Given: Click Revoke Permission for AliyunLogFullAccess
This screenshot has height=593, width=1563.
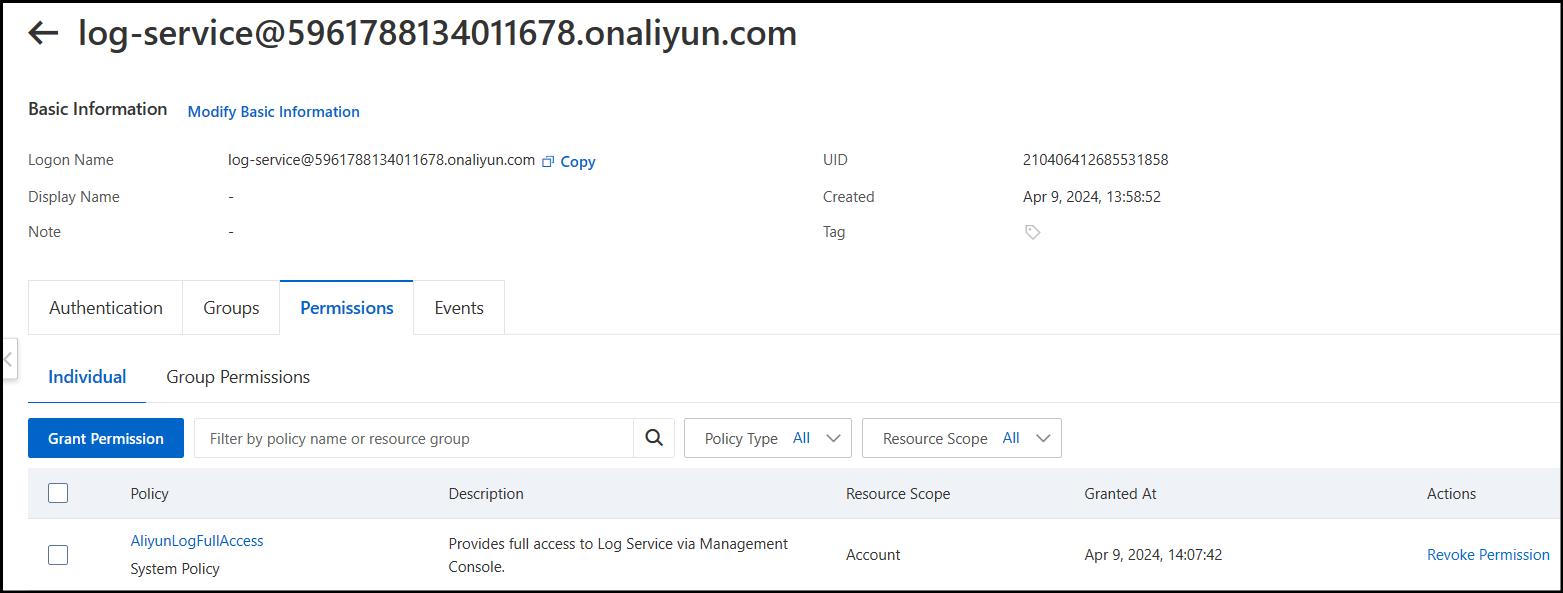Looking at the screenshot, I should tap(1488, 555).
